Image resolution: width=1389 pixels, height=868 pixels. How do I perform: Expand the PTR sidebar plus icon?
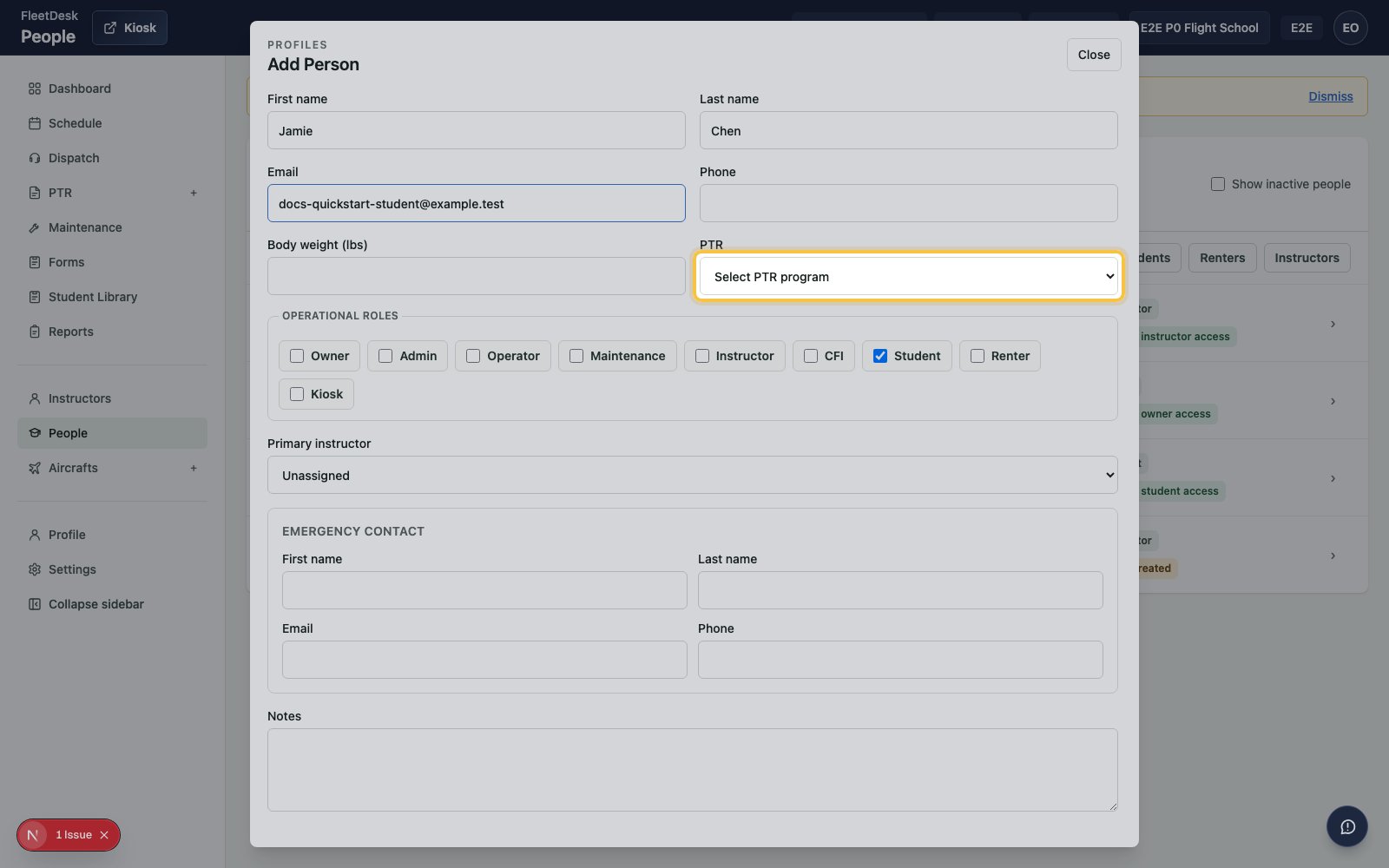194,193
